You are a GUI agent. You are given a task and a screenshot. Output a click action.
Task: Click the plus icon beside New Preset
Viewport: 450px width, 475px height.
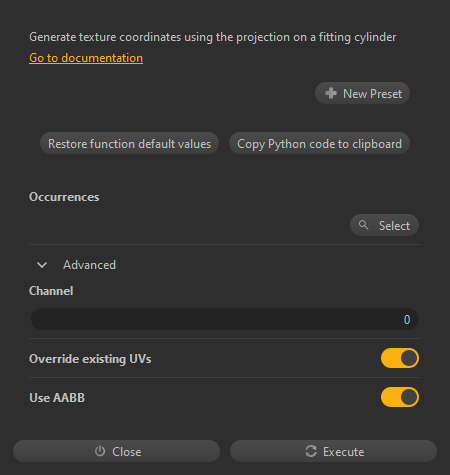[331, 93]
